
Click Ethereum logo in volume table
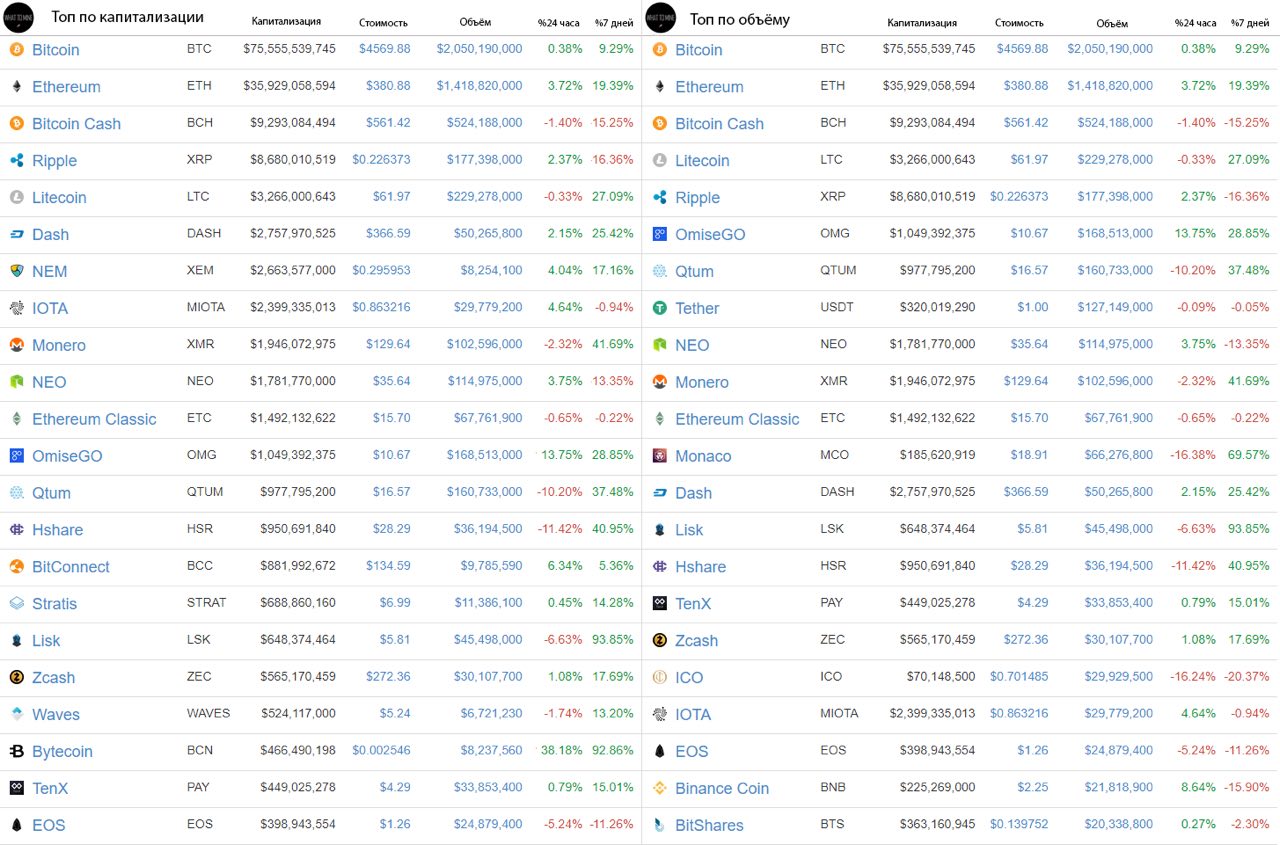[x=659, y=86]
